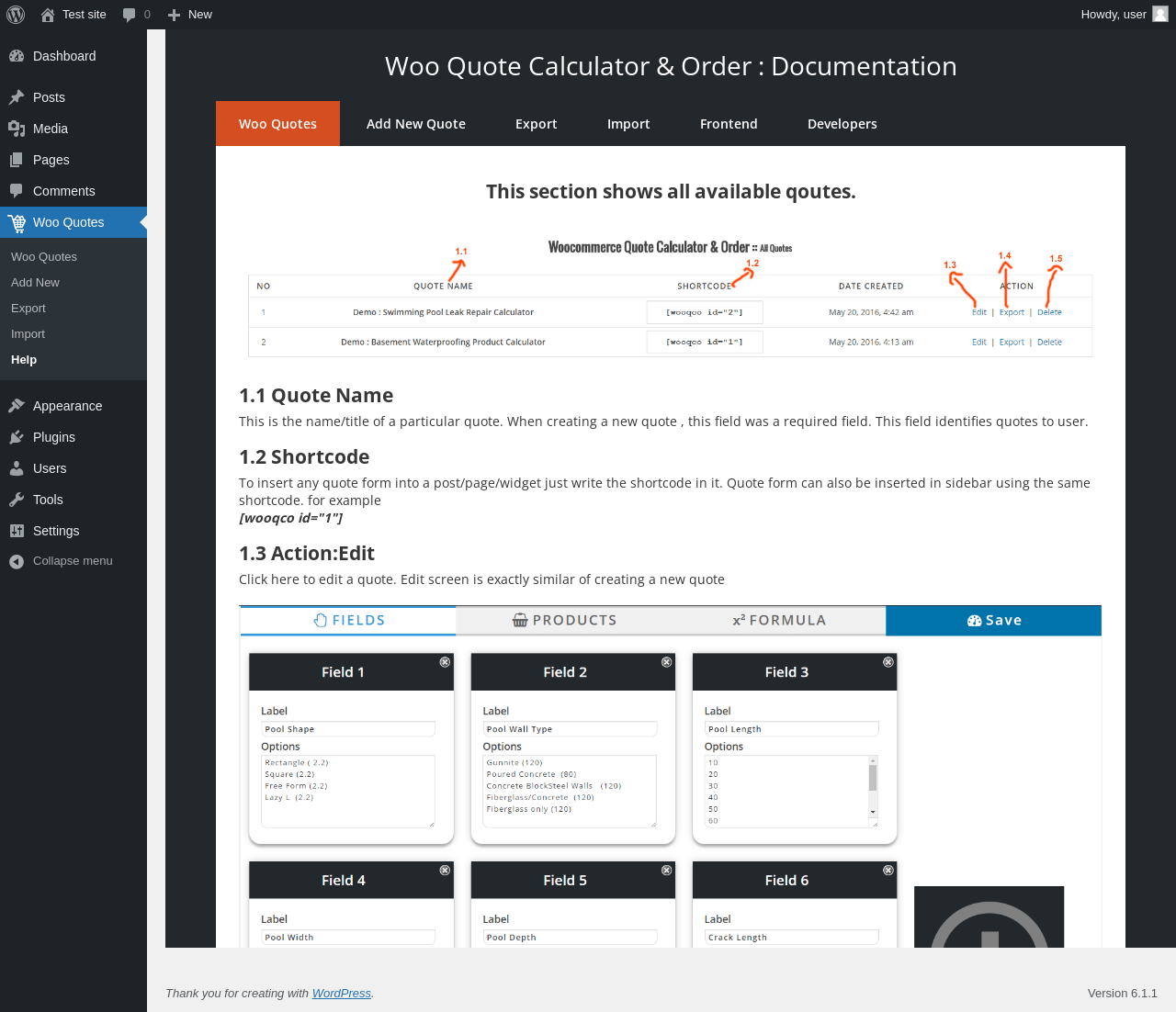Navigate to Pages menu

pyautogui.click(x=73, y=160)
